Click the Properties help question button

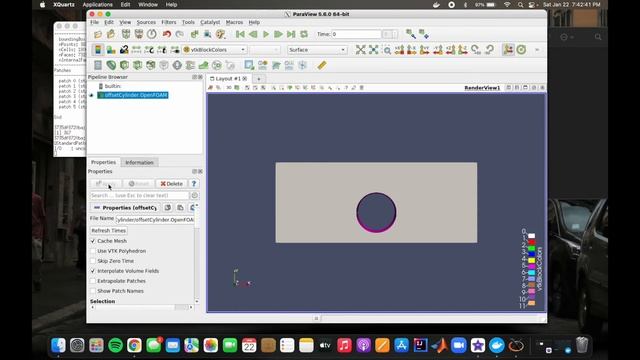click(194, 184)
